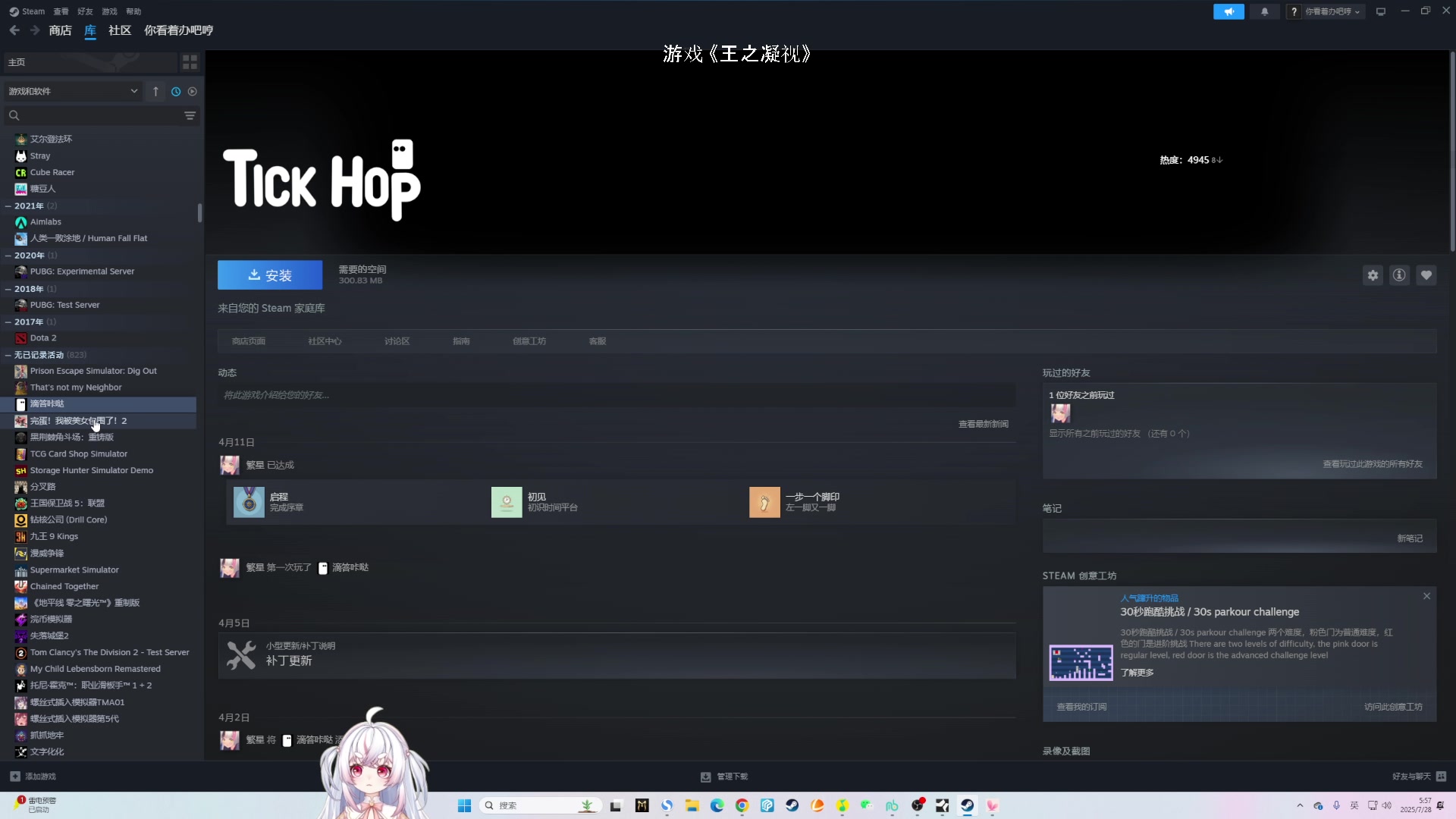Click 访问此创意工坊 link
The height and width of the screenshot is (819, 1456).
point(1393,707)
